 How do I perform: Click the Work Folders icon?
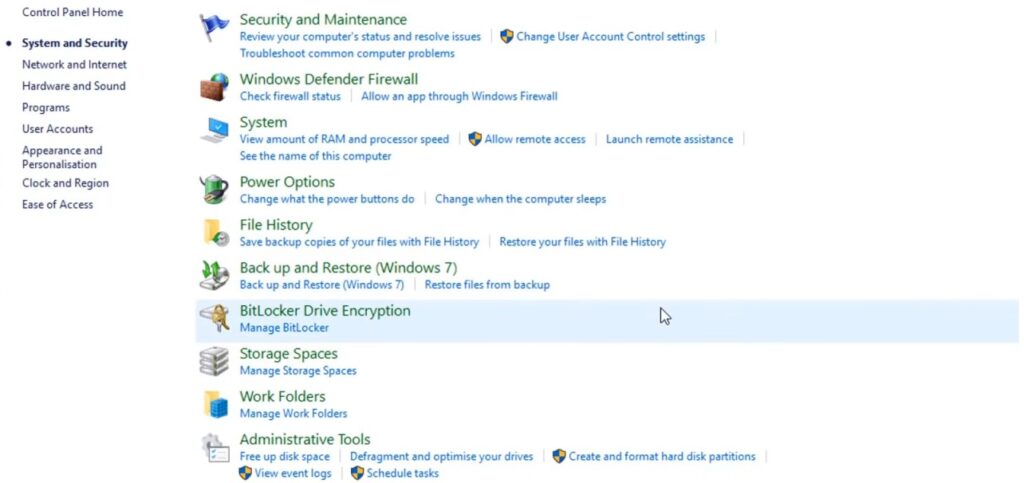[x=215, y=405]
